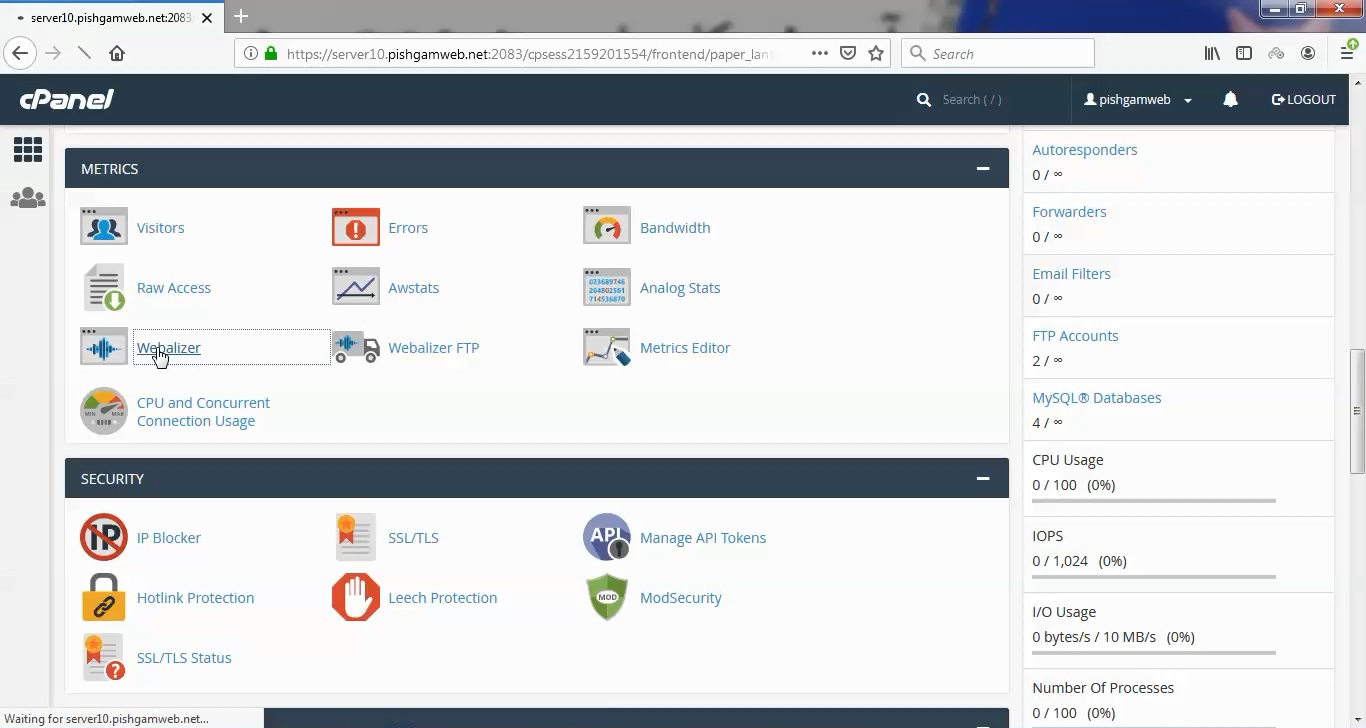The image size is (1366, 728).
Task: Select the Leech Protection hand icon
Action: click(355, 597)
